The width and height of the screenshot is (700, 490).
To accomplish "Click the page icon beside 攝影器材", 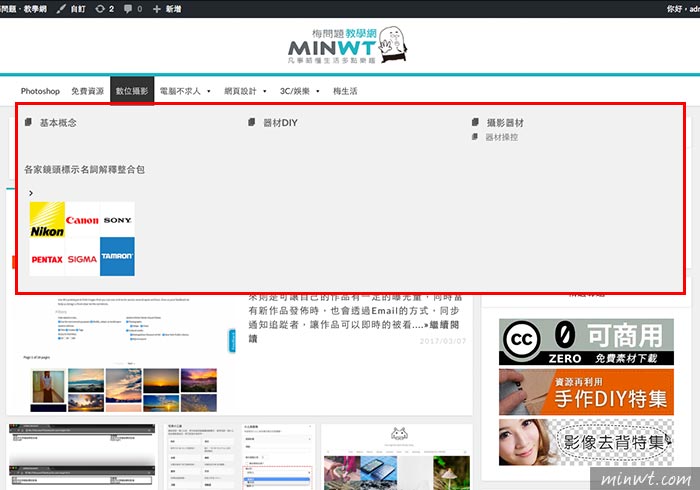I will 475,122.
